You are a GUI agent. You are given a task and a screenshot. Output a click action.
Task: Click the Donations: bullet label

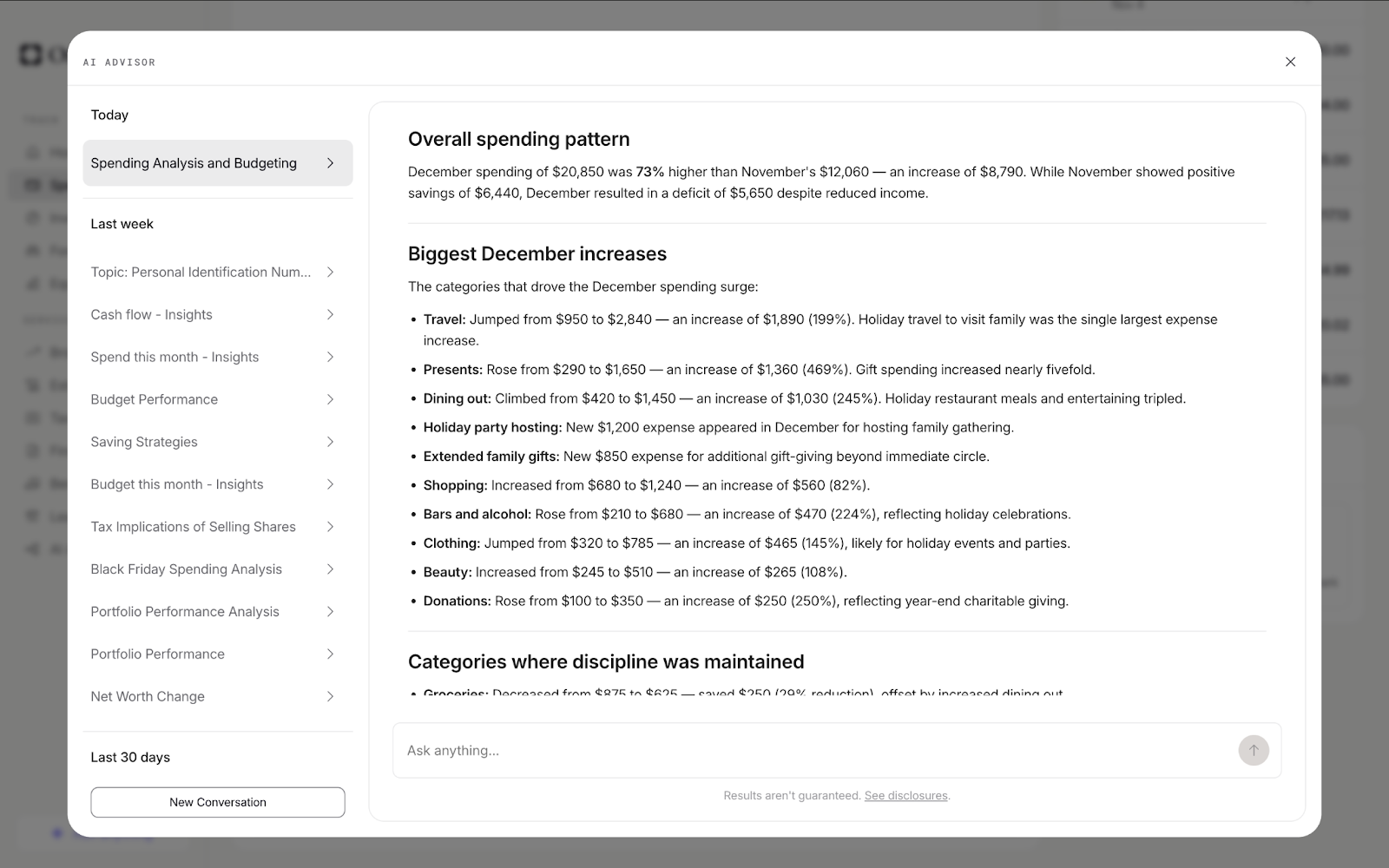coord(458,601)
